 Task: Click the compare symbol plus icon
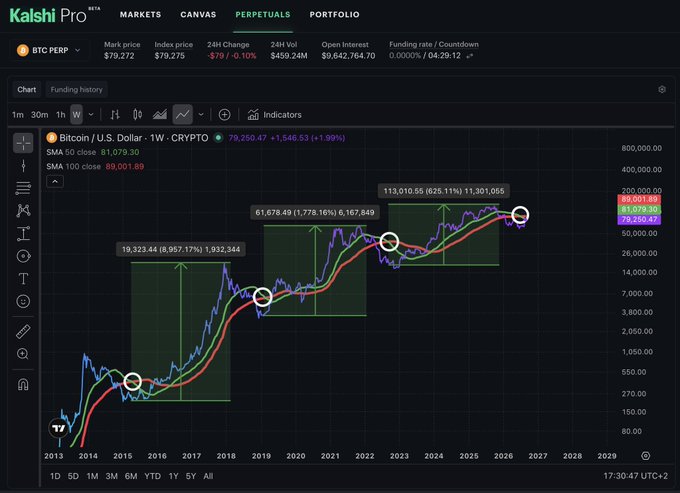[x=224, y=114]
